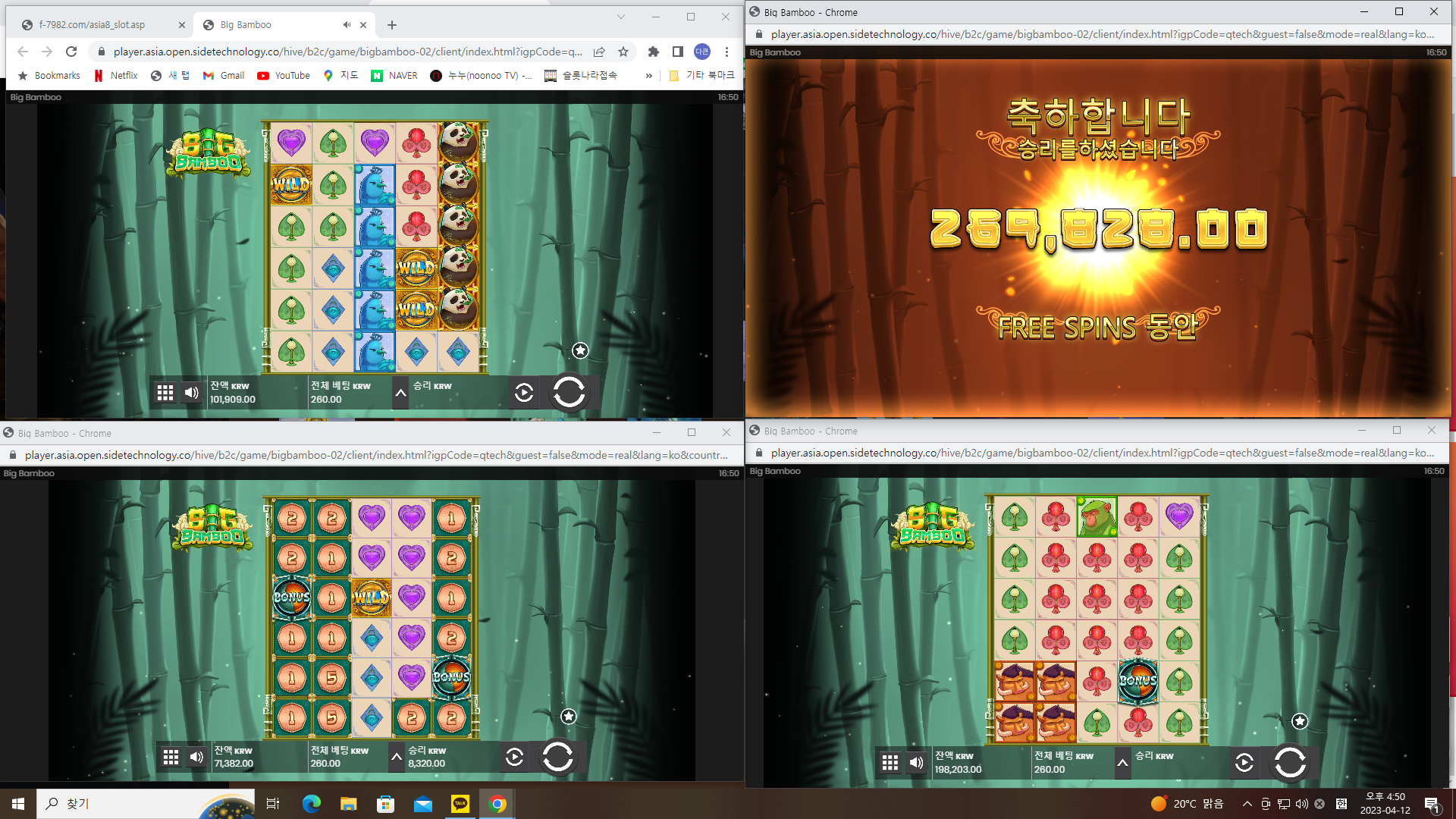Open KakaoTalk from taskbar
The width and height of the screenshot is (1456, 819).
460,804
